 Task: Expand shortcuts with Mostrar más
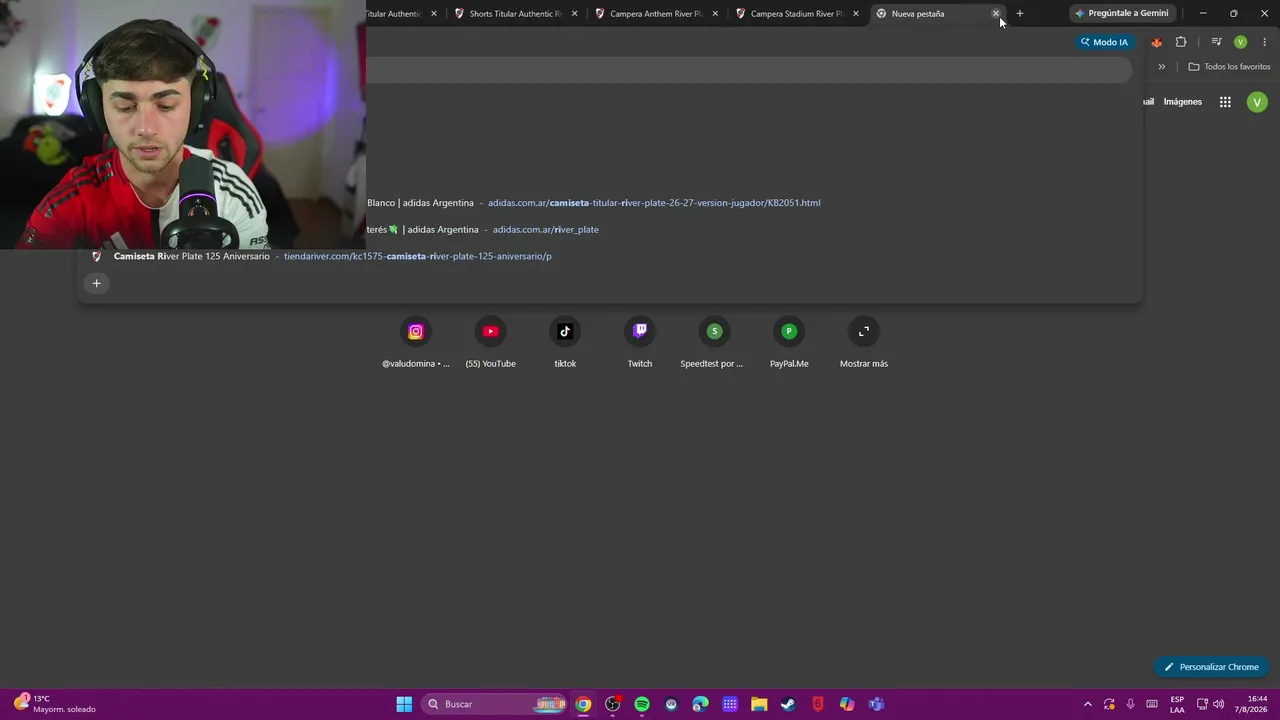[864, 343]
